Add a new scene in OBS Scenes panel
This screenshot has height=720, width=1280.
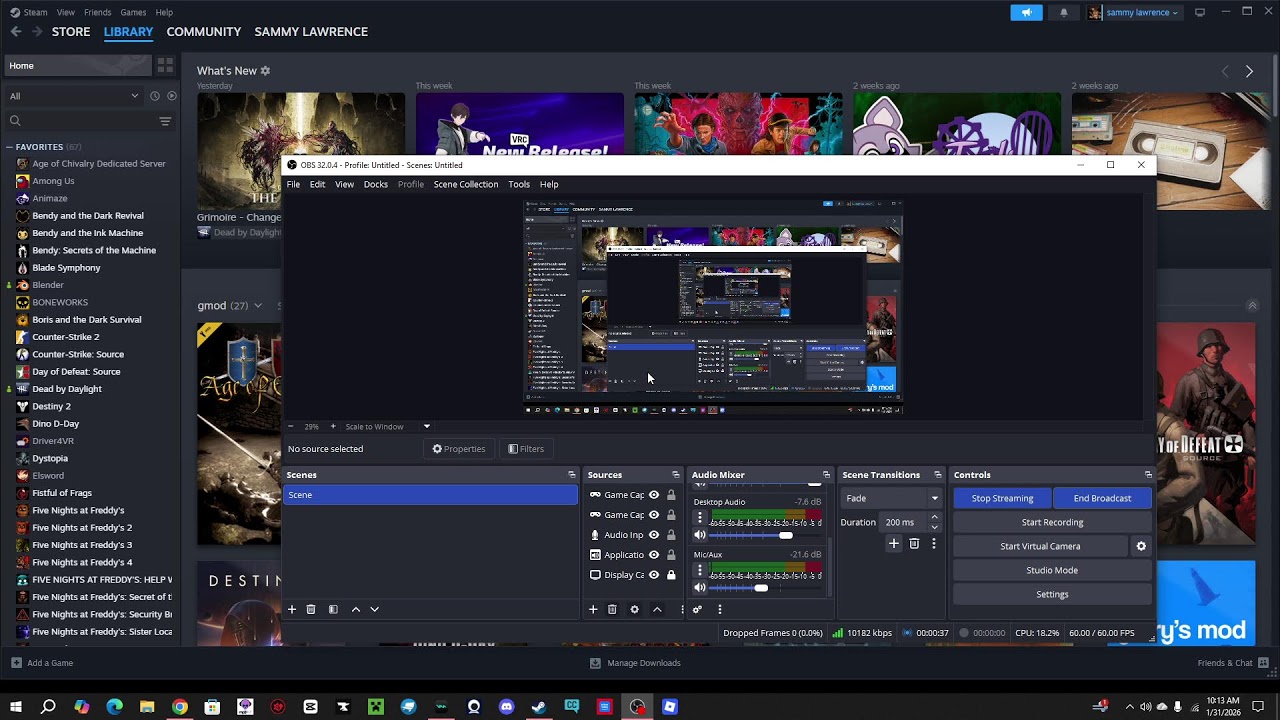(292, 609)
